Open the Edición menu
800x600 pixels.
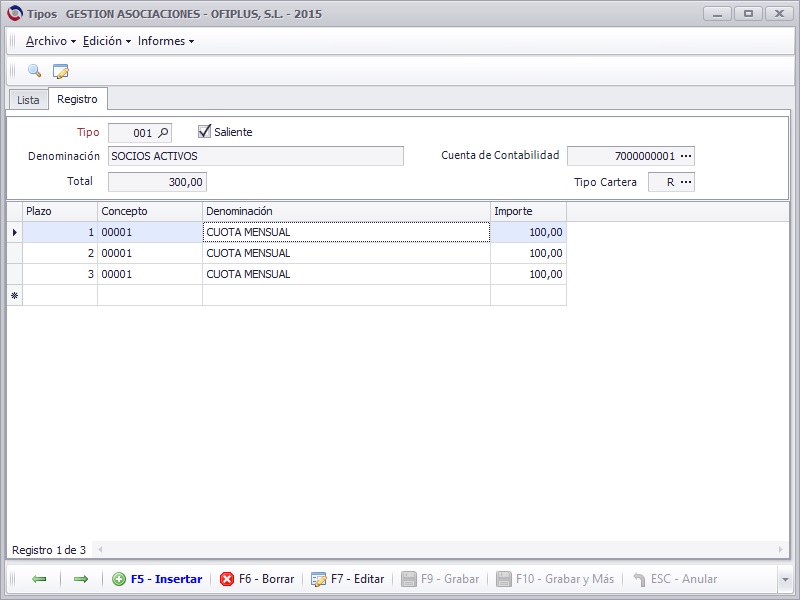107,41
